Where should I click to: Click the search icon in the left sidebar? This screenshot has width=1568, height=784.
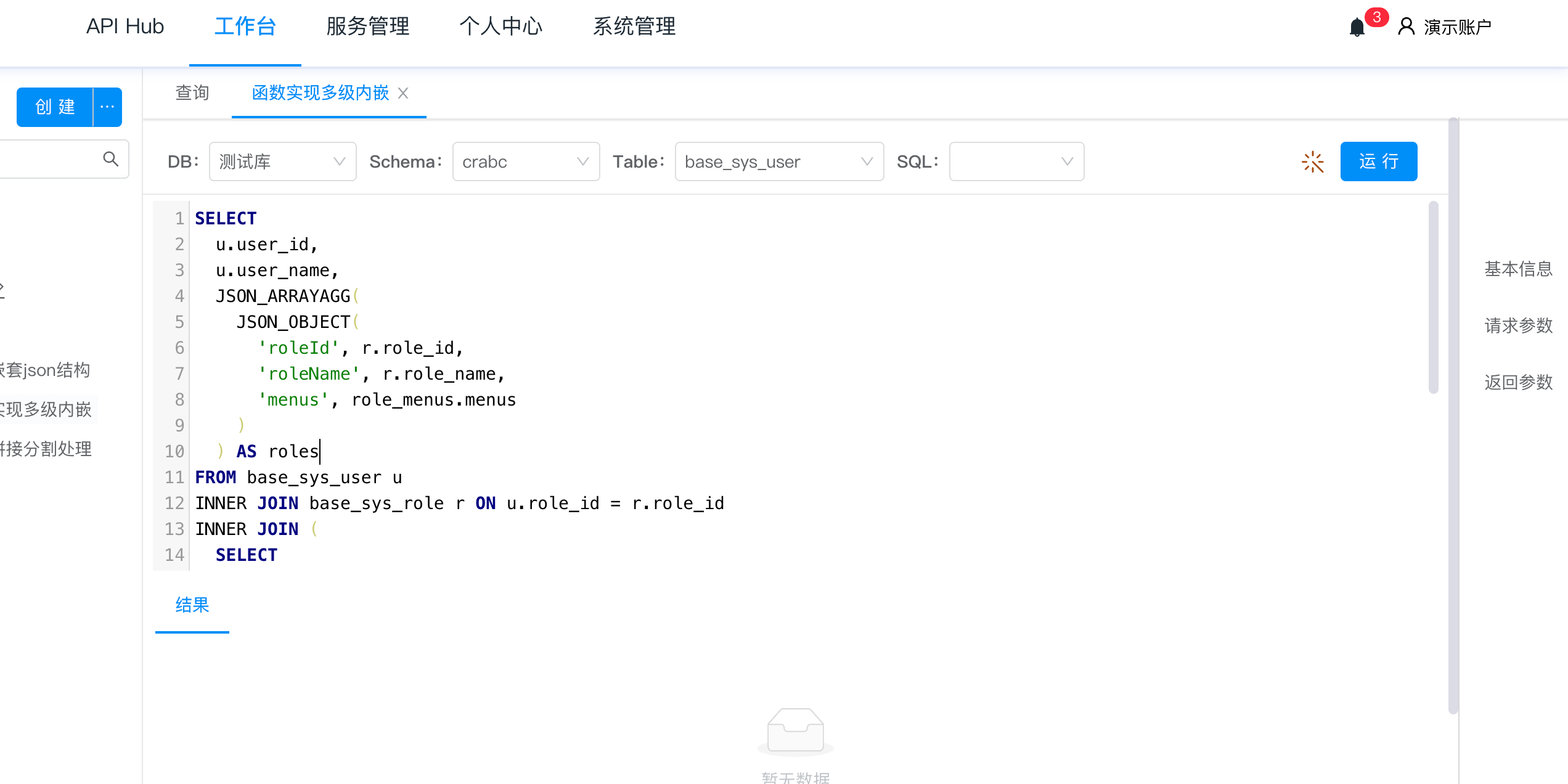(x=112, y=159)
